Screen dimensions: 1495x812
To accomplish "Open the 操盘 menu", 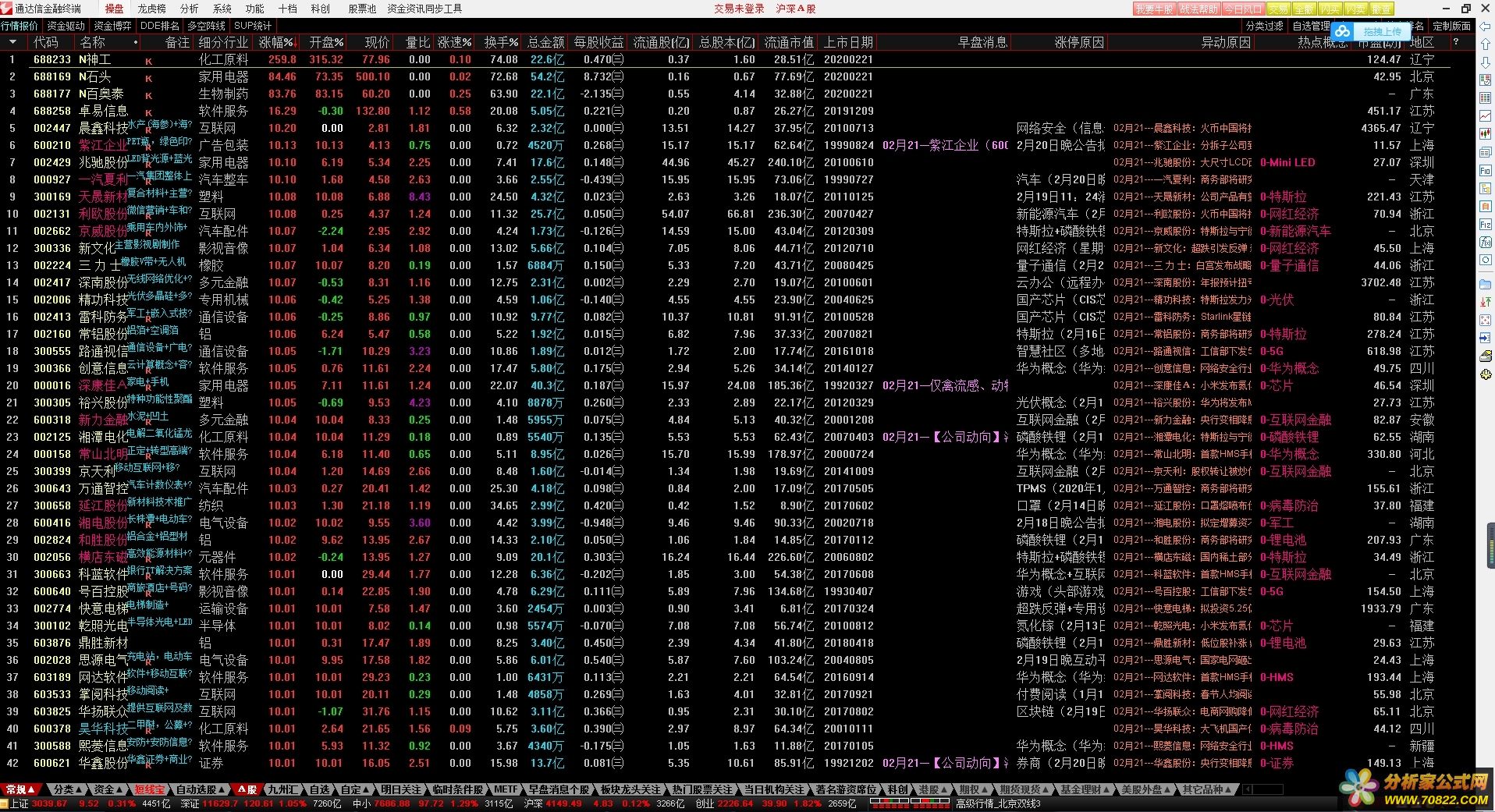I will click(115, 9).
